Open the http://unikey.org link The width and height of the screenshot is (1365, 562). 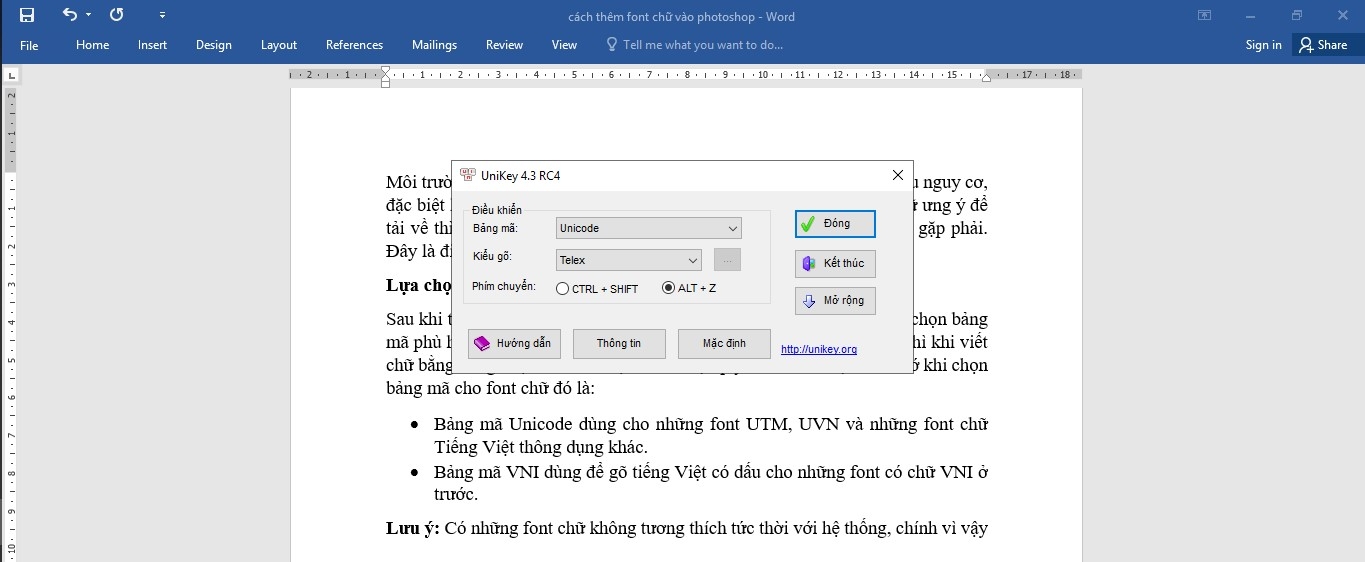(819, 349)
